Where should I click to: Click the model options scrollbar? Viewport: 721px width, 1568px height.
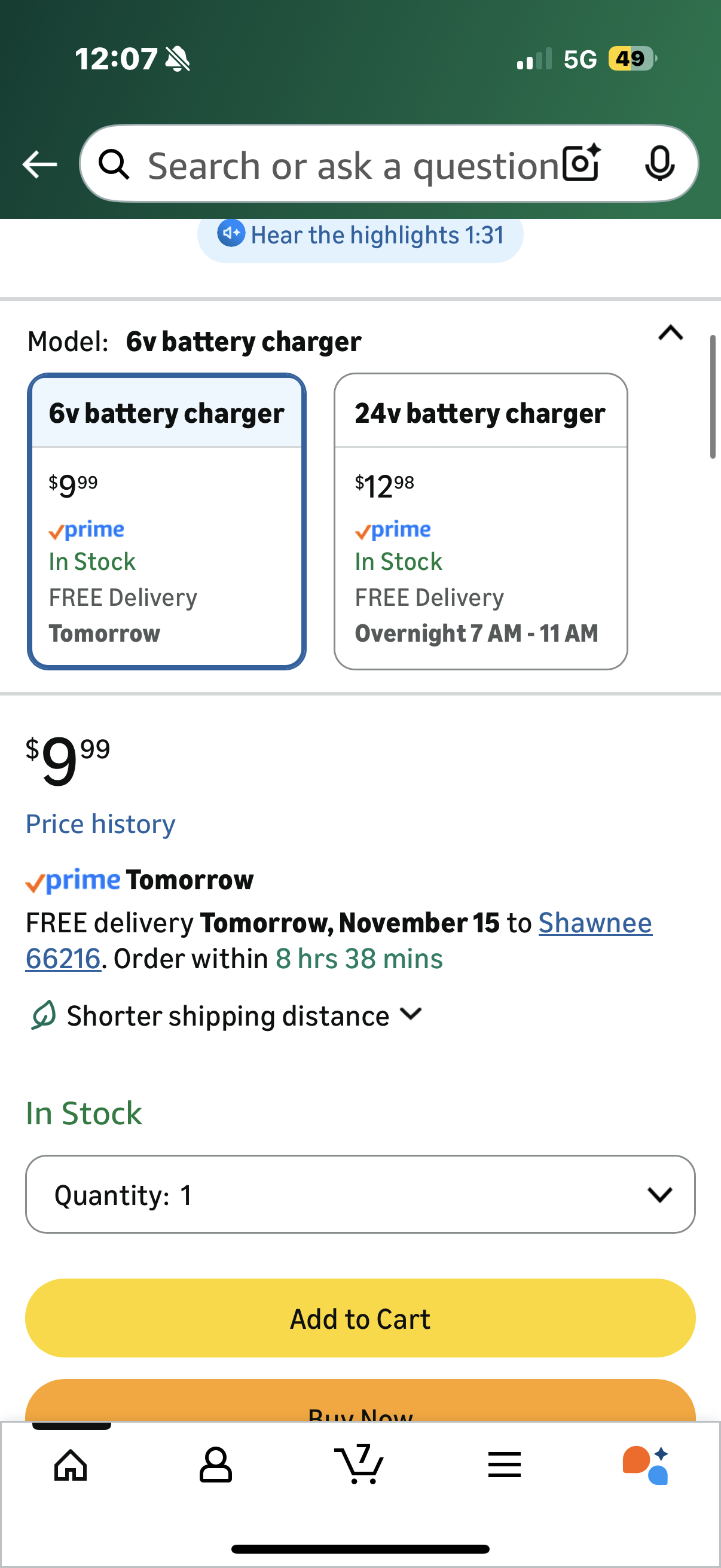[712, 397]
